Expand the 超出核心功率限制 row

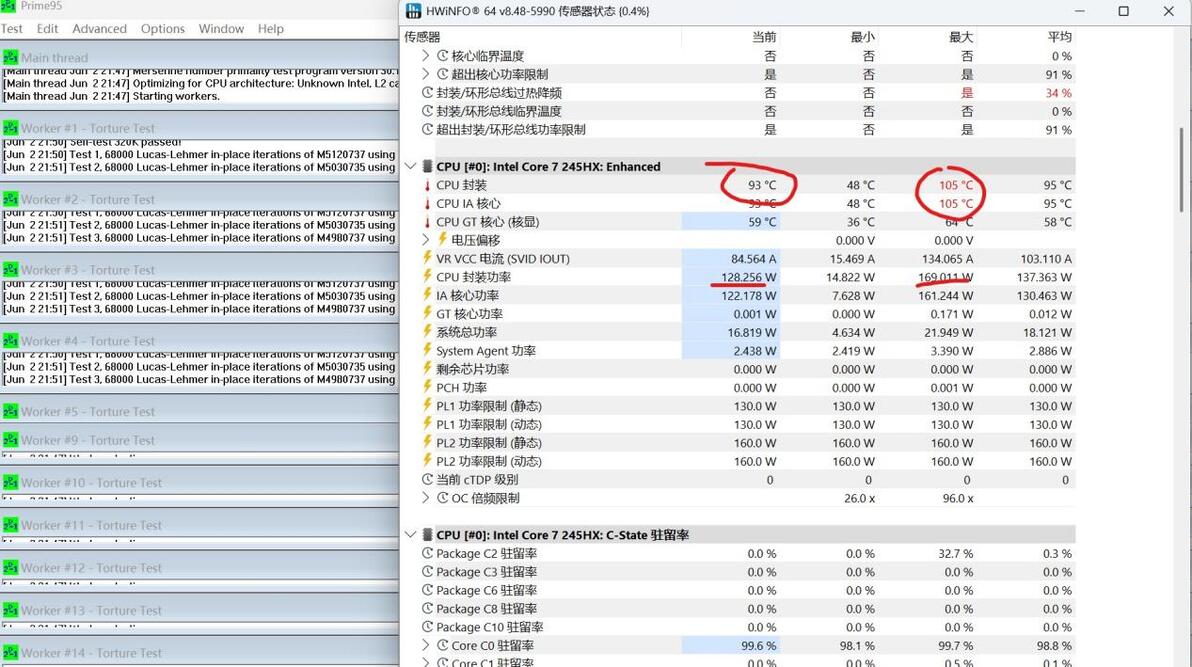coord(426,74)
